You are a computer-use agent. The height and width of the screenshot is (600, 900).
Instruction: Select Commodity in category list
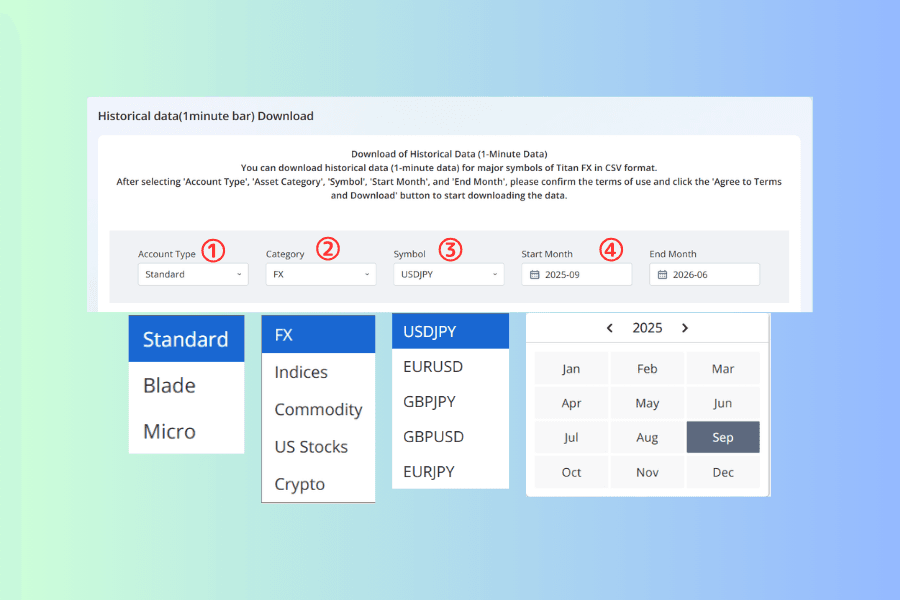pyautogui.click(x=319, y=409)
